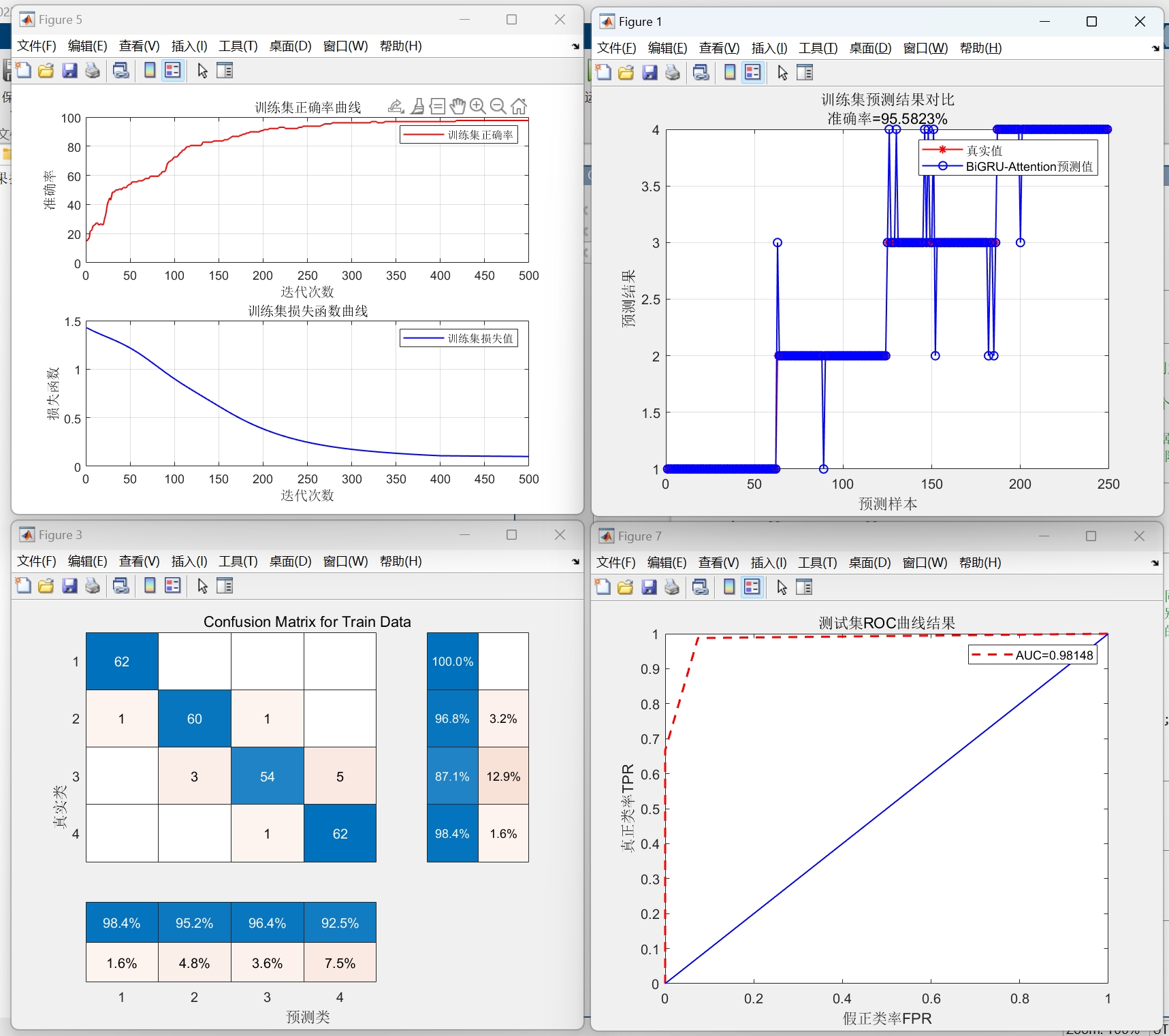
Task: Open the 插入(I) menu in Figure 1
Action: click(x=769, y=48)
